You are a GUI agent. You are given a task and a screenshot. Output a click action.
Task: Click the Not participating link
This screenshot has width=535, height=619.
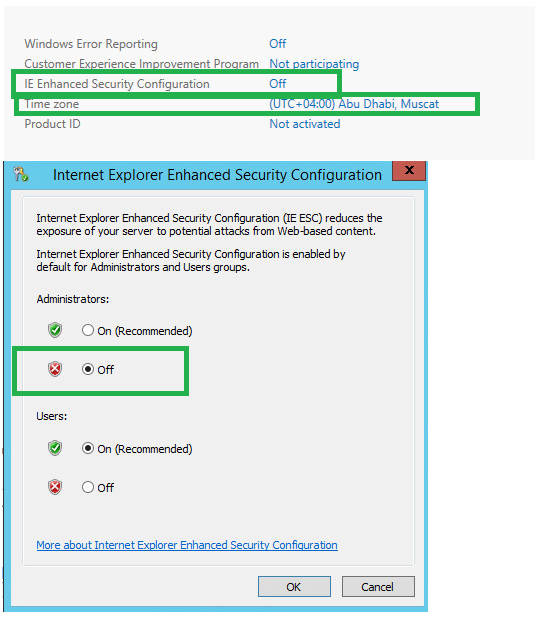coord(314,64)
